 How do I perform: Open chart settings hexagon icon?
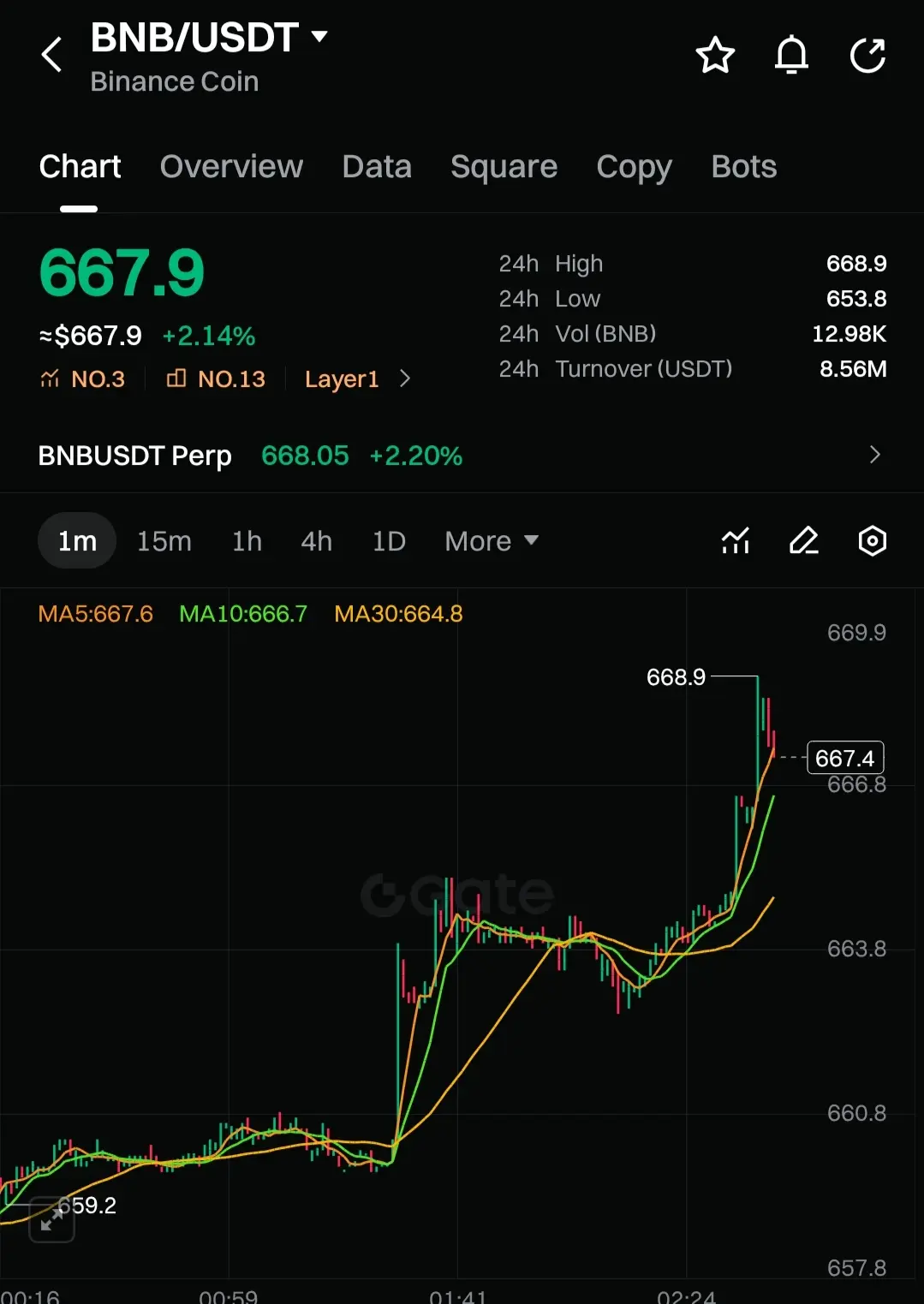872,541
